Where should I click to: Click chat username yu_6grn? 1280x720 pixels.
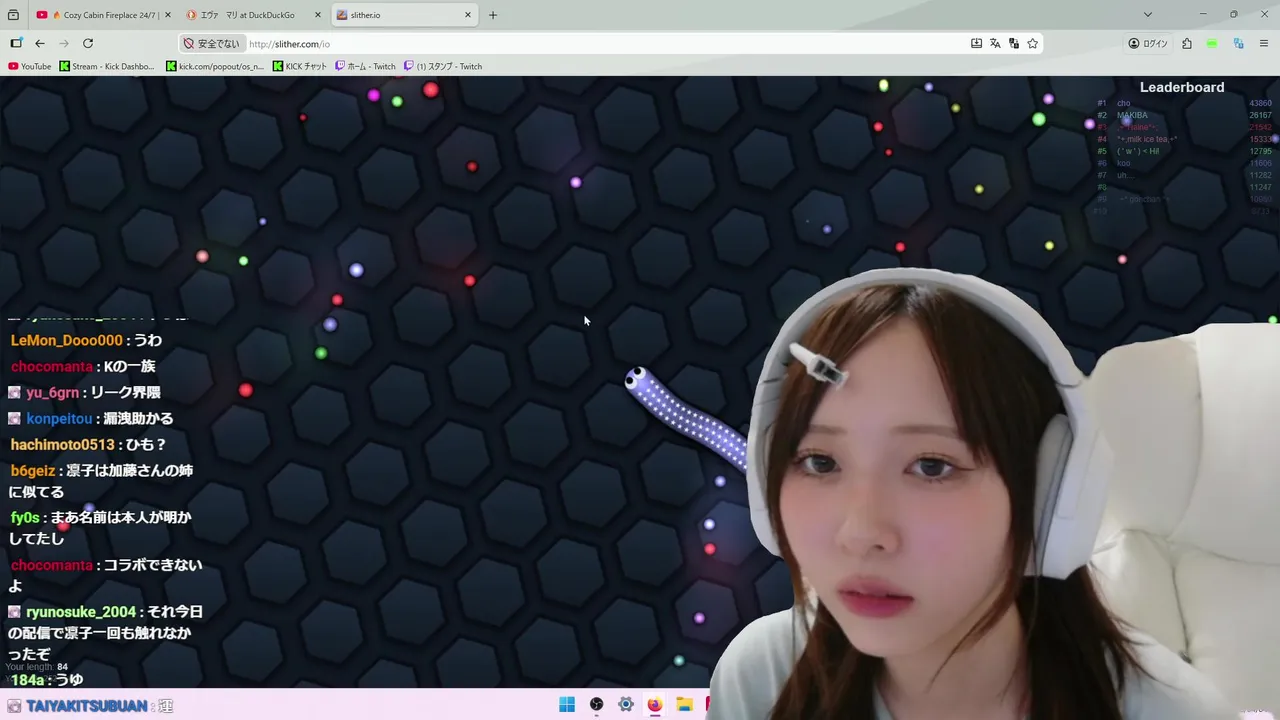click(52, 392)
